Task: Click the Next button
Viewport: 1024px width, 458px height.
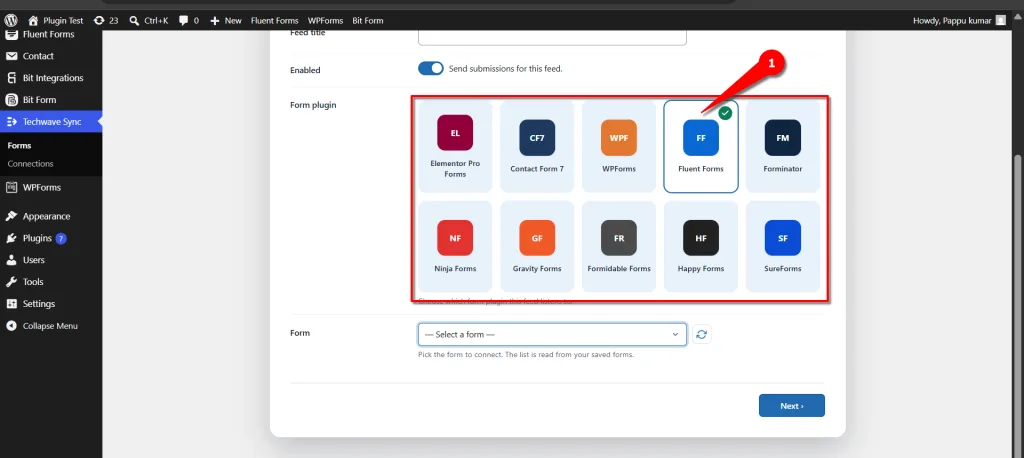Action: click(x=792, y=406)
